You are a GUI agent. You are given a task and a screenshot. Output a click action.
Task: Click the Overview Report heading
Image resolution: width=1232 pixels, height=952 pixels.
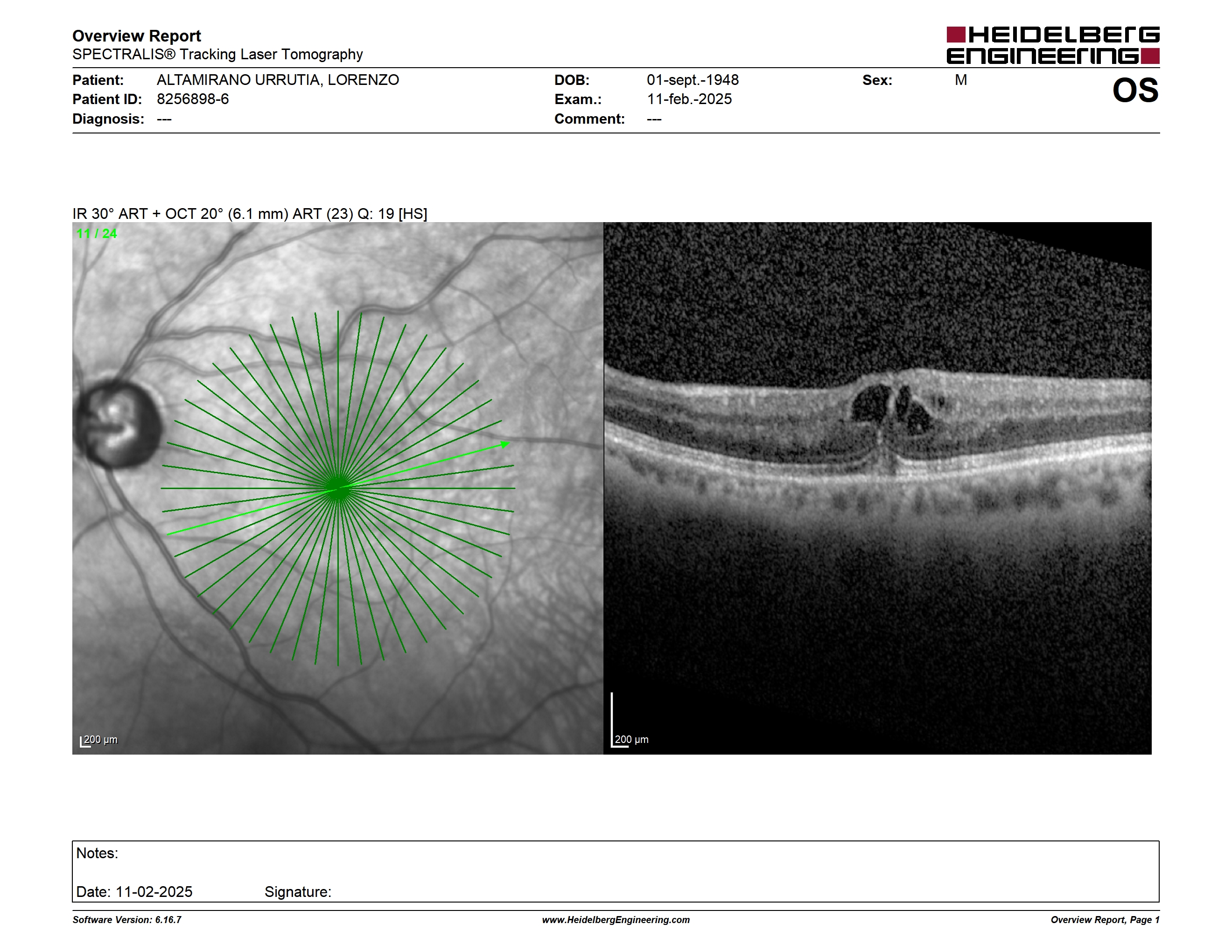coord(137,36)
